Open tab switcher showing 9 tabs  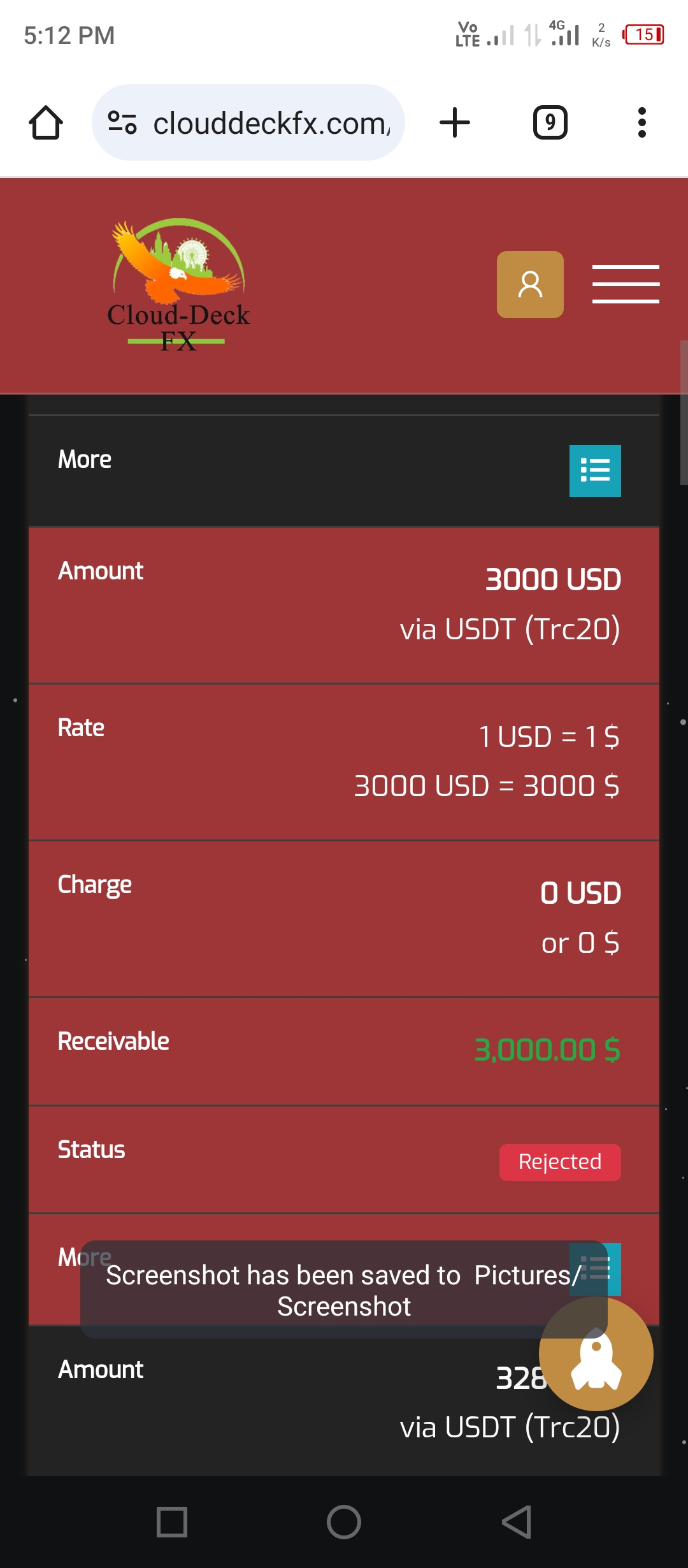550,122
